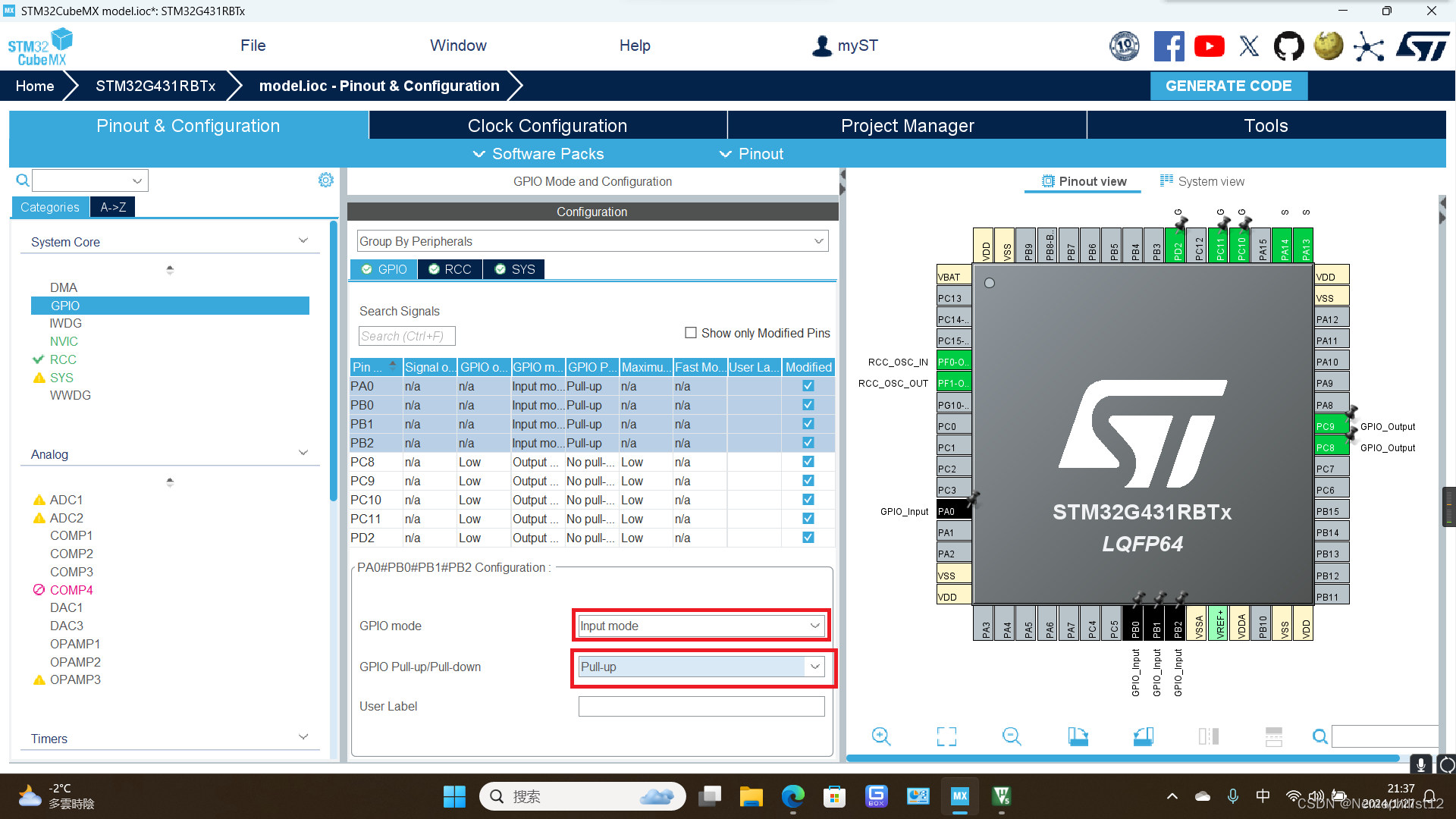Click the ST community network icon

pyautogui.click(x=1369, y=46)
